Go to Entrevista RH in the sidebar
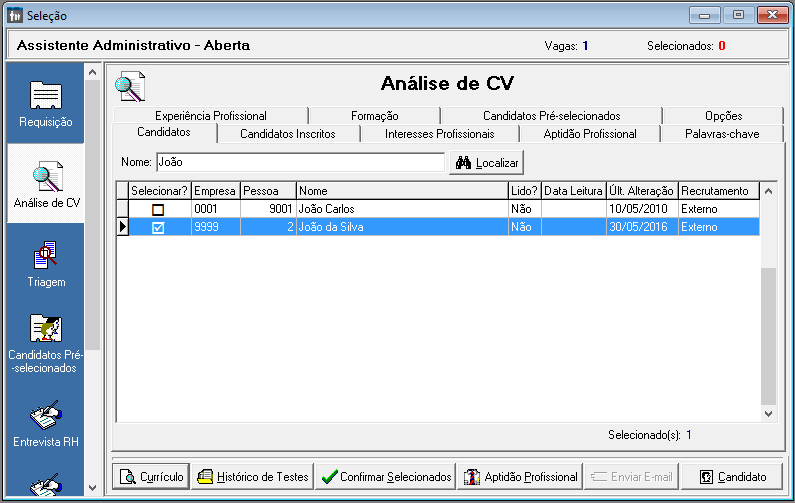This screenshot has height=503, width=795. 46,423
